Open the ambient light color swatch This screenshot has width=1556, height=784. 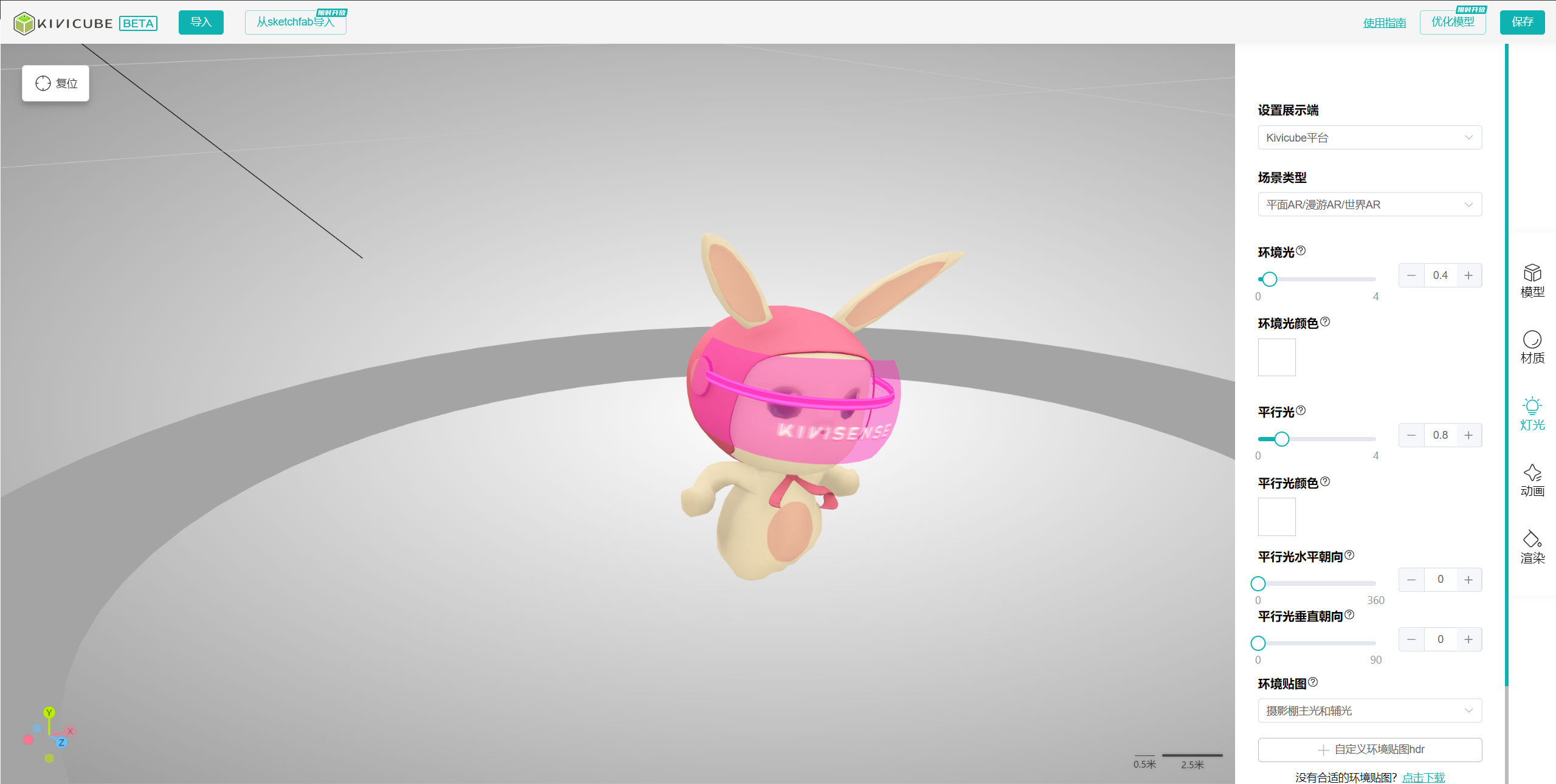(x=1276, y=357)
